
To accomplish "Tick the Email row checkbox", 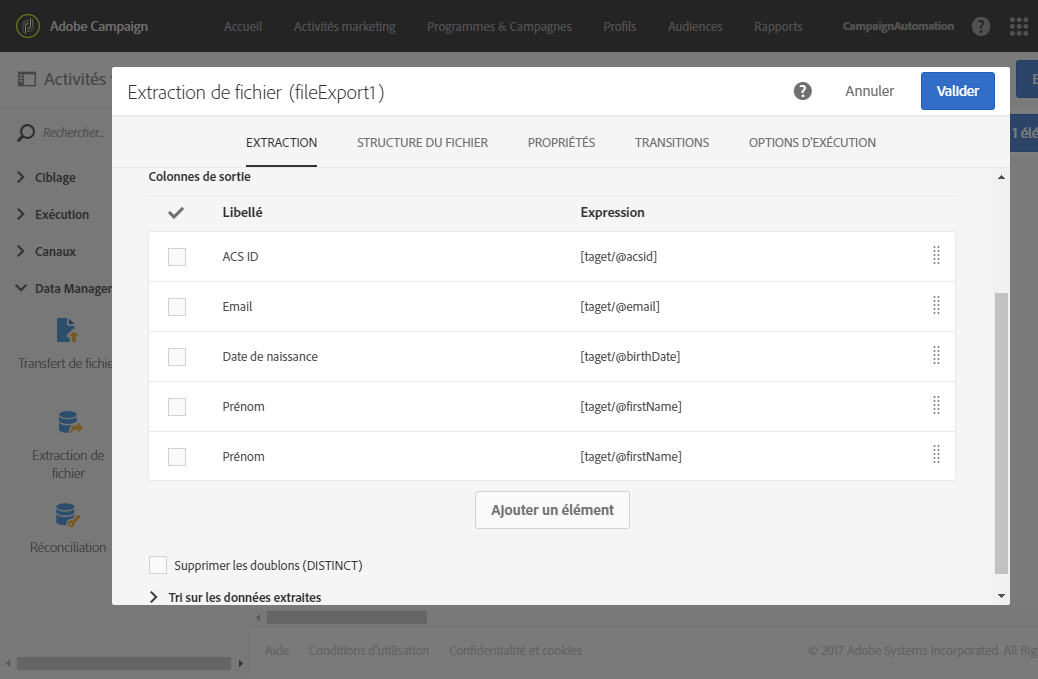I will 177,307.
